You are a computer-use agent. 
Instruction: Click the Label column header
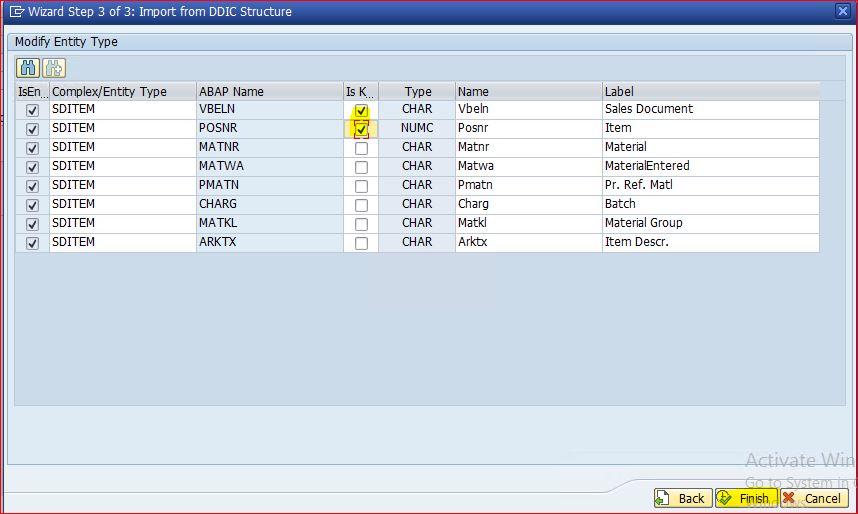coord(710,91)
